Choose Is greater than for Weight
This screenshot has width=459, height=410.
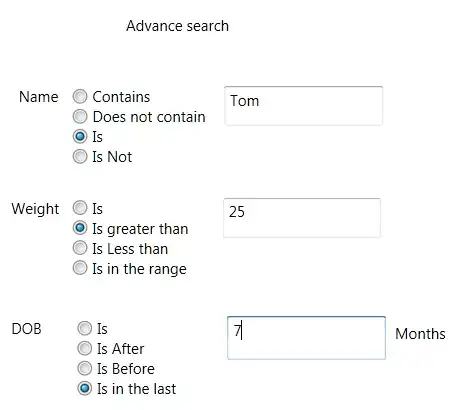(x=80, y=228)
